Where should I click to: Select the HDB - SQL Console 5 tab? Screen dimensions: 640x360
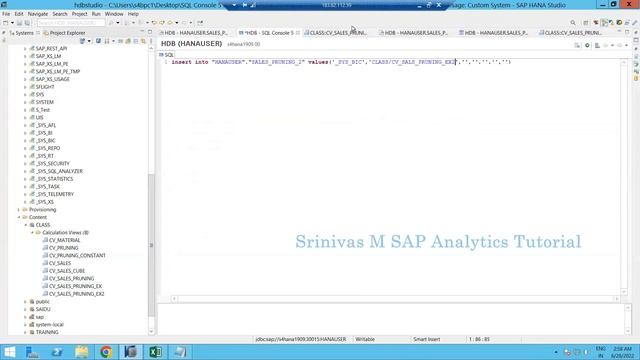269,33
